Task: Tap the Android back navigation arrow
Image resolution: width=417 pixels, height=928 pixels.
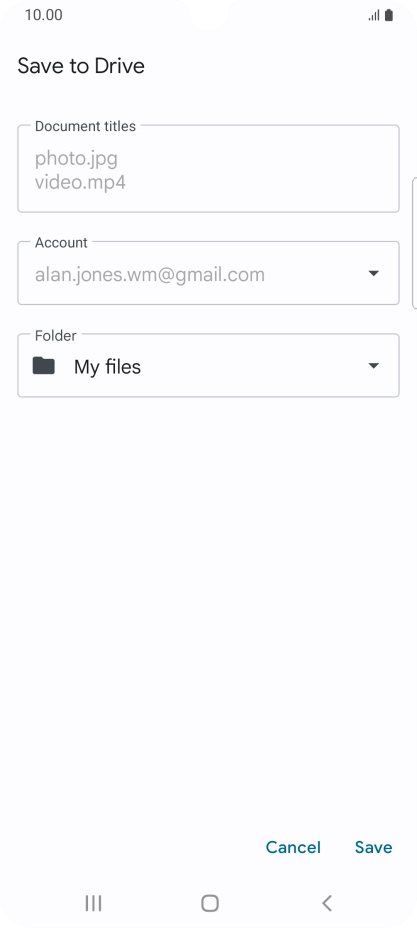Action: pos(327,903)
